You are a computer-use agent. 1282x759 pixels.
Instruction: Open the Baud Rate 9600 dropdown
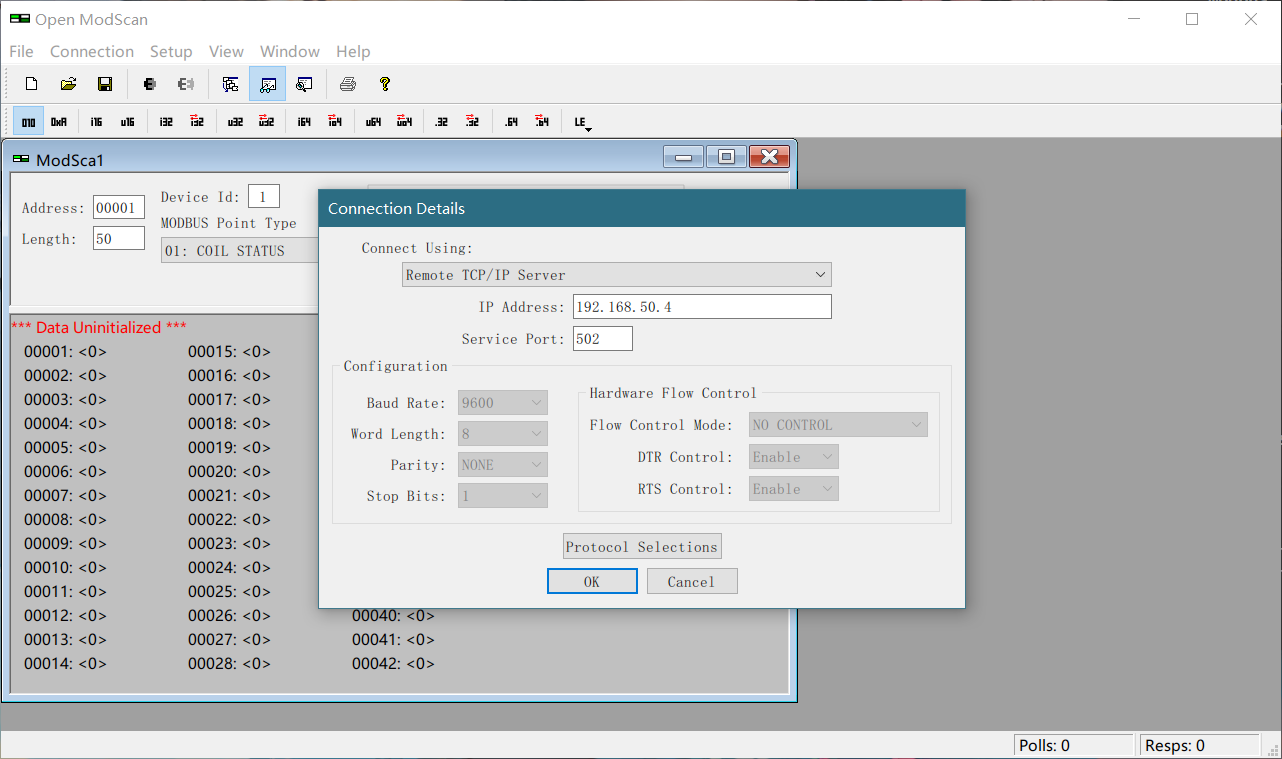(x=502, y=403)
